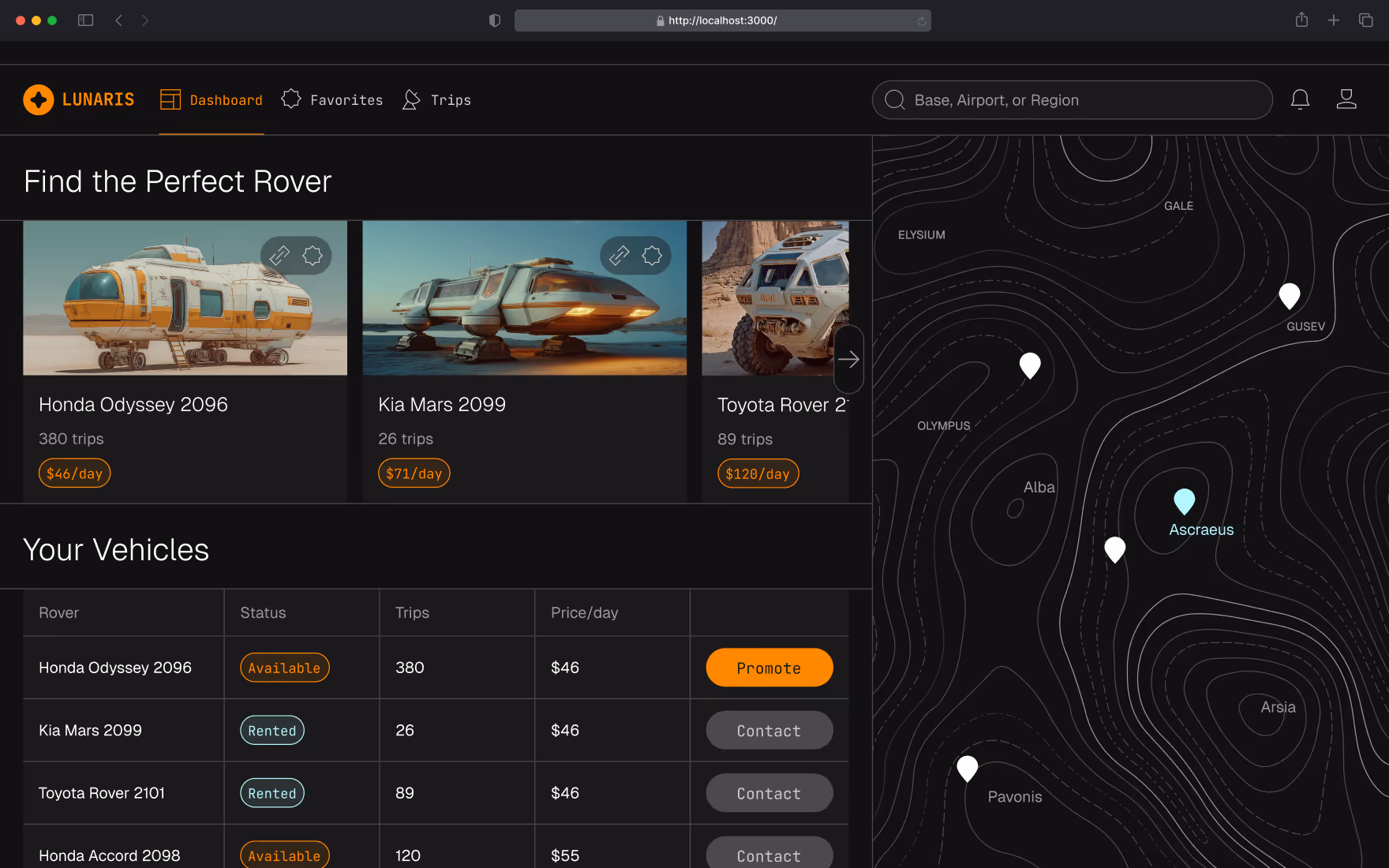This screenshot has width=1389, height=868.
Task: Show the tab overview
Action: 1365,21
